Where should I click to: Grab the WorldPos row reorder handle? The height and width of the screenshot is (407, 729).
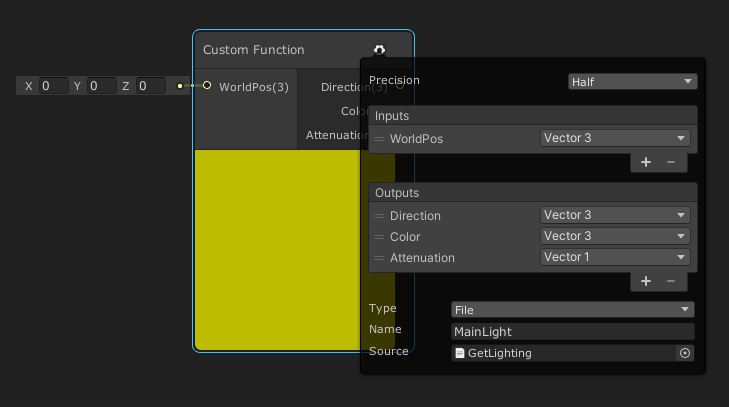click(x=379, y=139)
